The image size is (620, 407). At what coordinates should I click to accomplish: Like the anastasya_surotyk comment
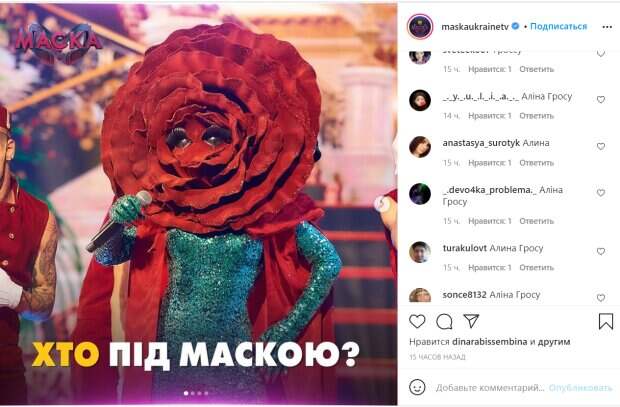pos(601,146)
